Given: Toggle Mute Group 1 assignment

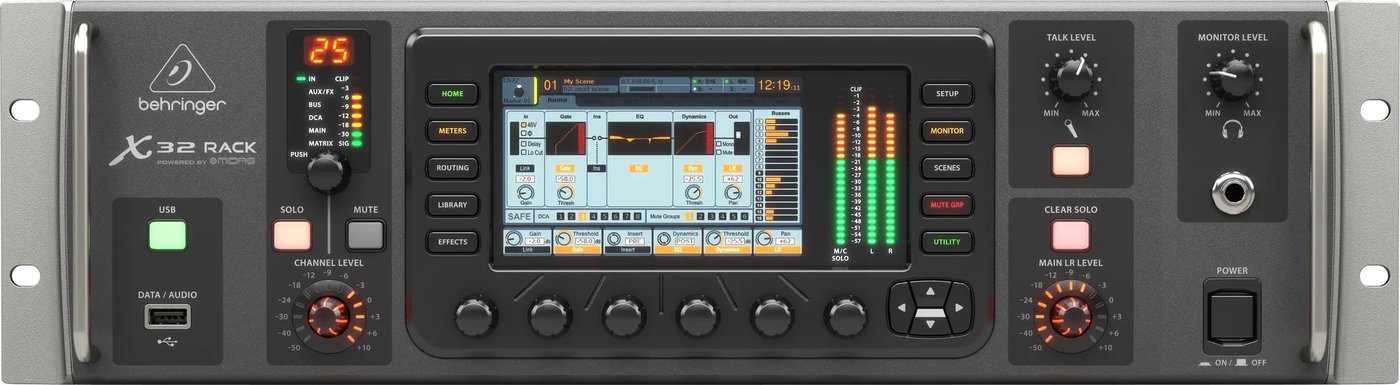Looking at the screenshot, I should coord(689,216).
